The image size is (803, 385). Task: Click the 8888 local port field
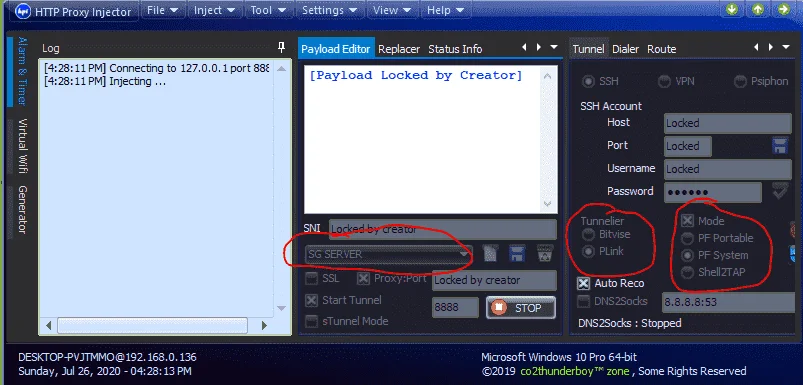point(455,308)
